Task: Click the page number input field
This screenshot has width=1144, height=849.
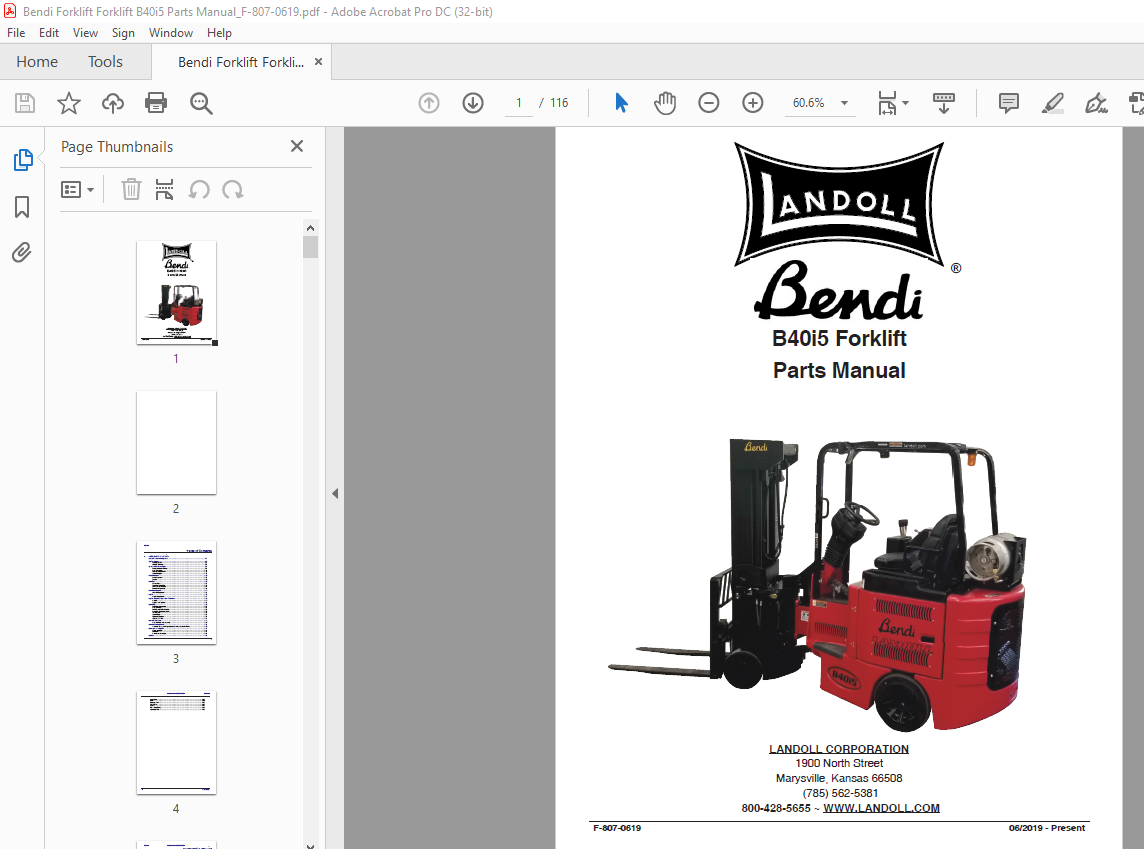Action: tap(519, 103)
